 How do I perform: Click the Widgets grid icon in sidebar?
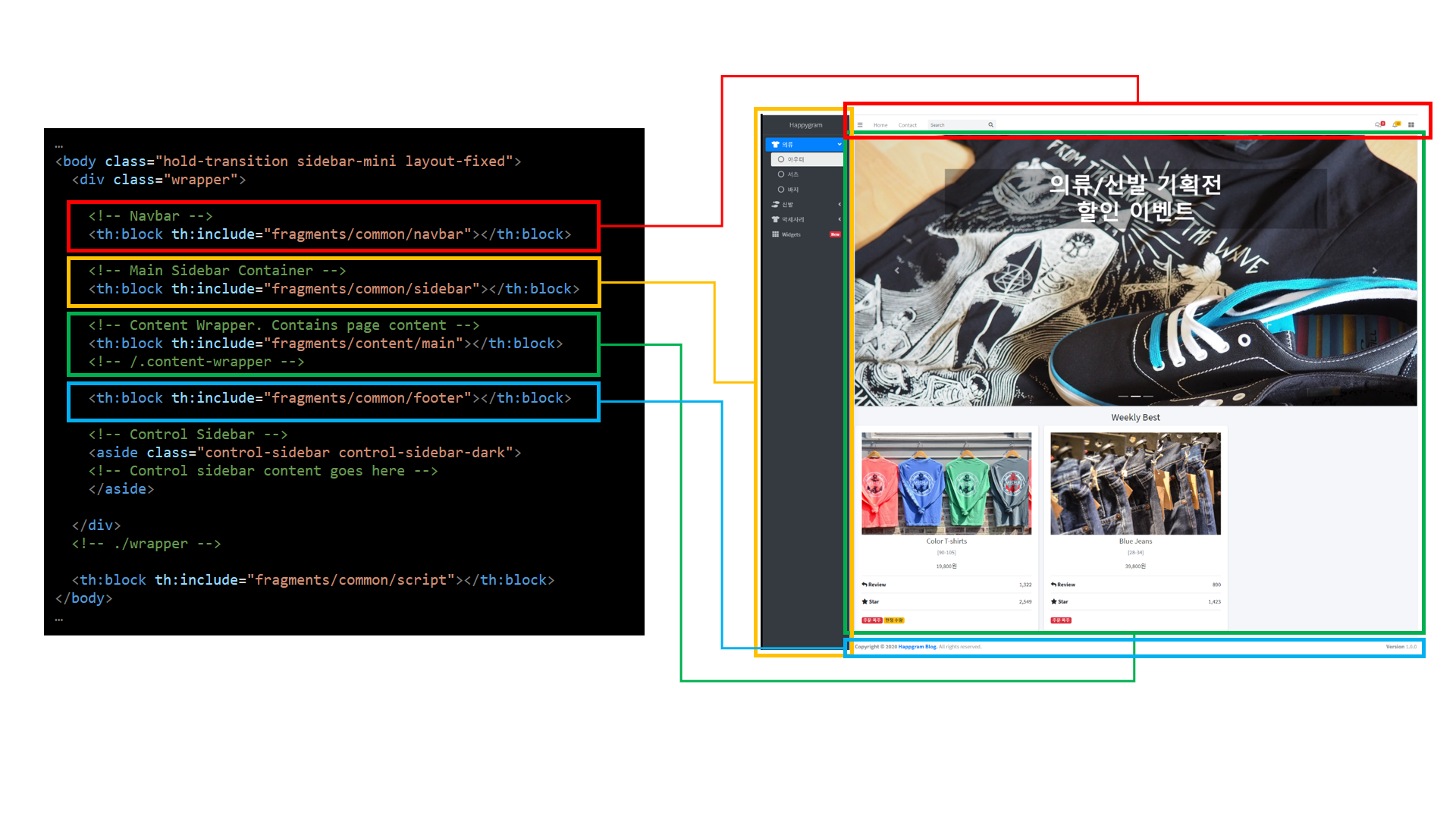(x=775, y=234)
